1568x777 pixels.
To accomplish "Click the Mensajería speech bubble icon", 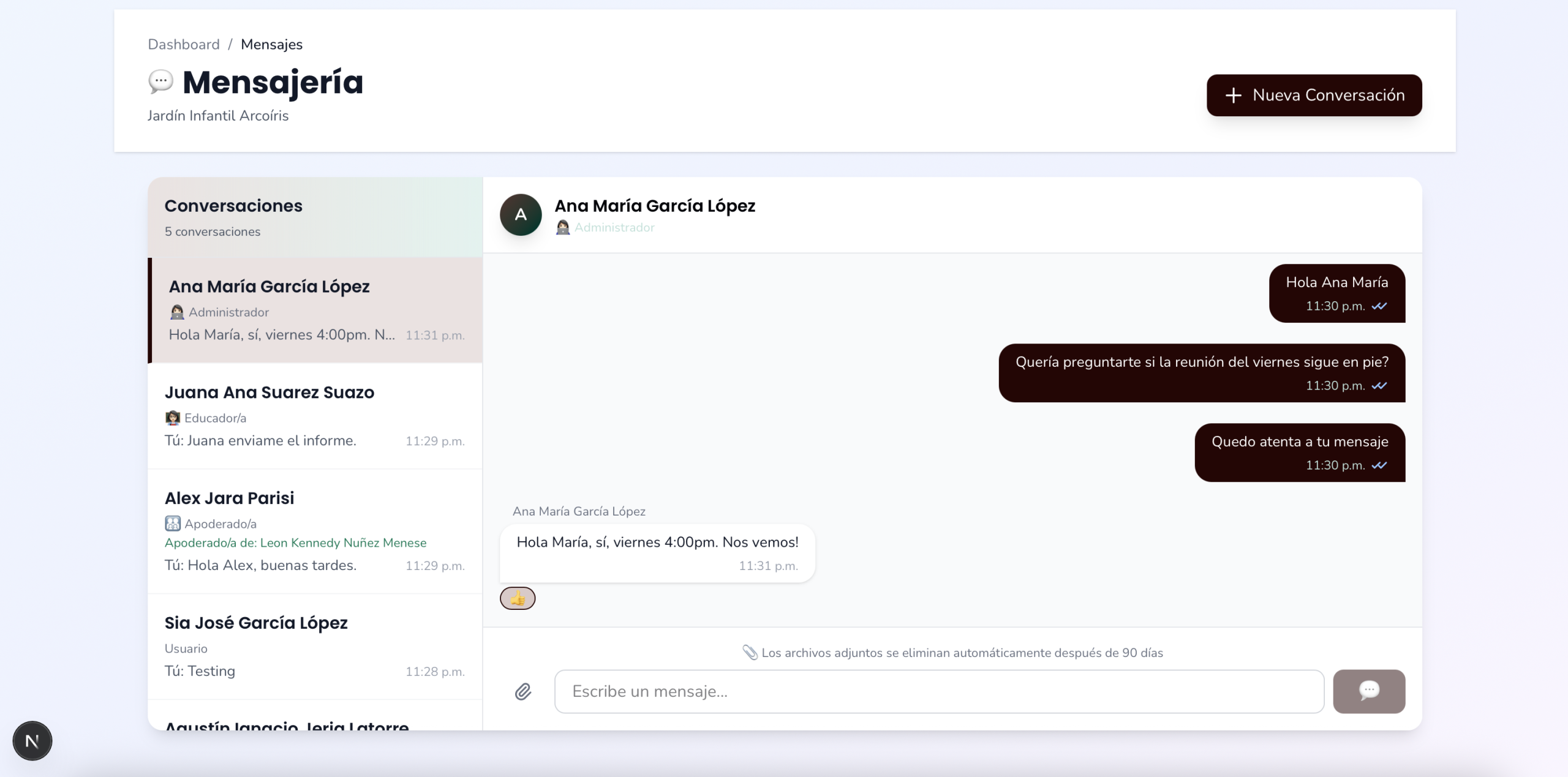I will tap(160, 81).
